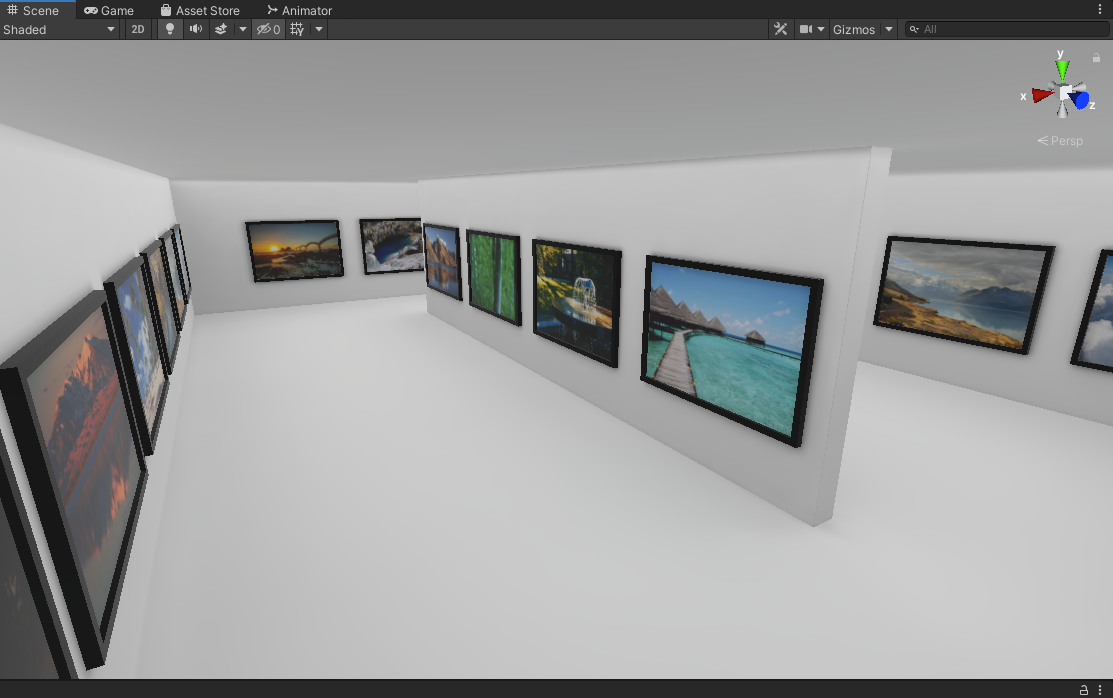Toggle Persp projection on the scene gizmo
This screenshot has height=698, width=1113.
[x=1060, y=140]
